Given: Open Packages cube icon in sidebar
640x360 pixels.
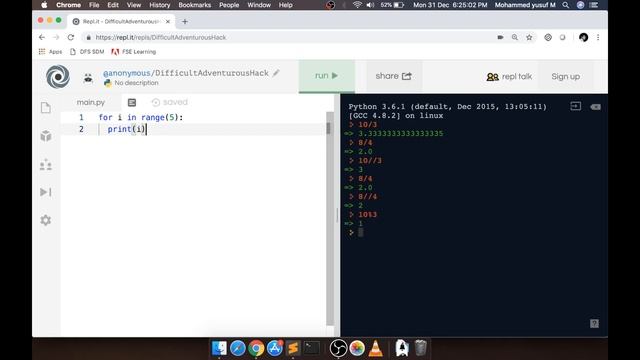Looking at the screenshot, I should pos(46,136).
